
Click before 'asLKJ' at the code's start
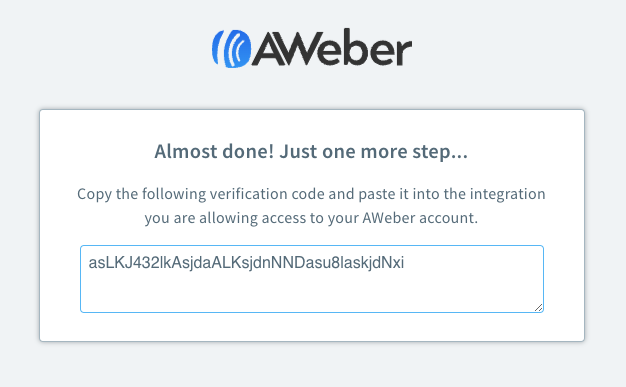coord(88,263)
